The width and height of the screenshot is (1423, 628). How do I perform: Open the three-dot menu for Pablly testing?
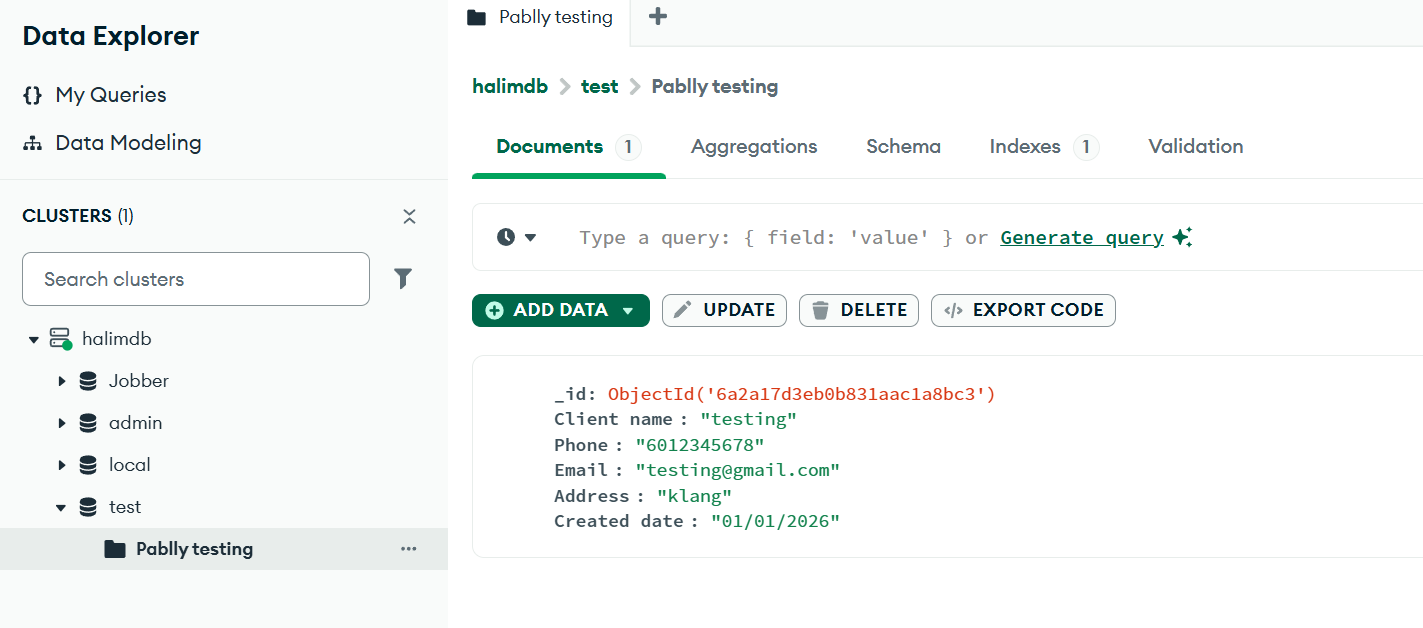(408, 549)
